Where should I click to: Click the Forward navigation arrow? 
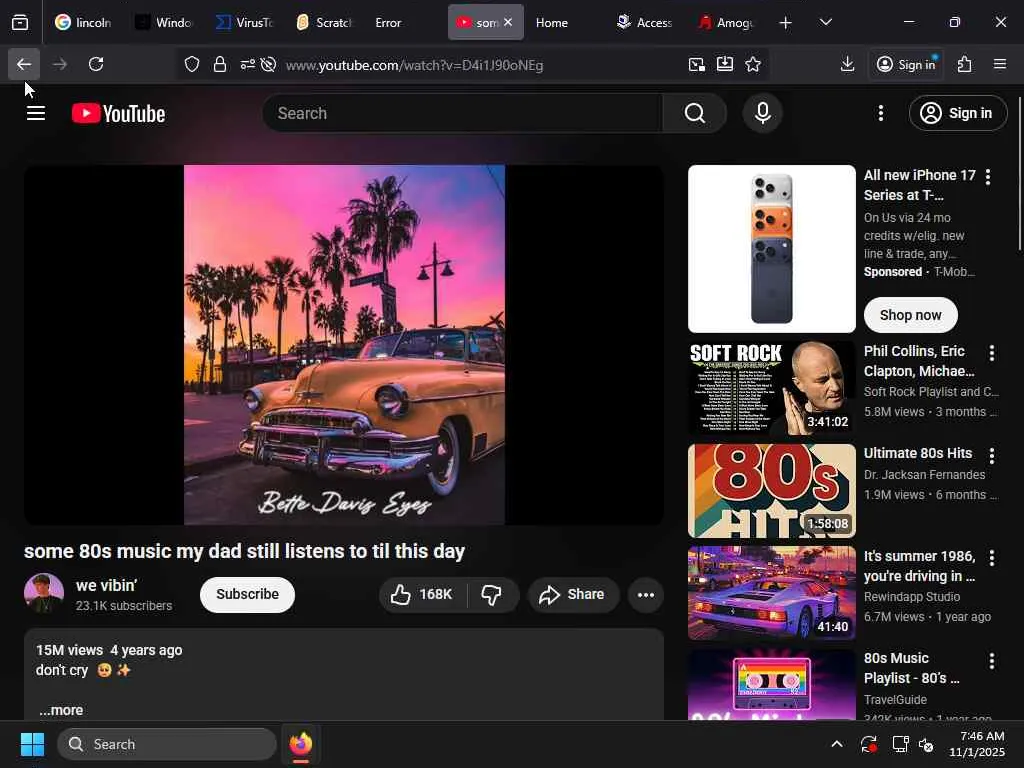60,64
